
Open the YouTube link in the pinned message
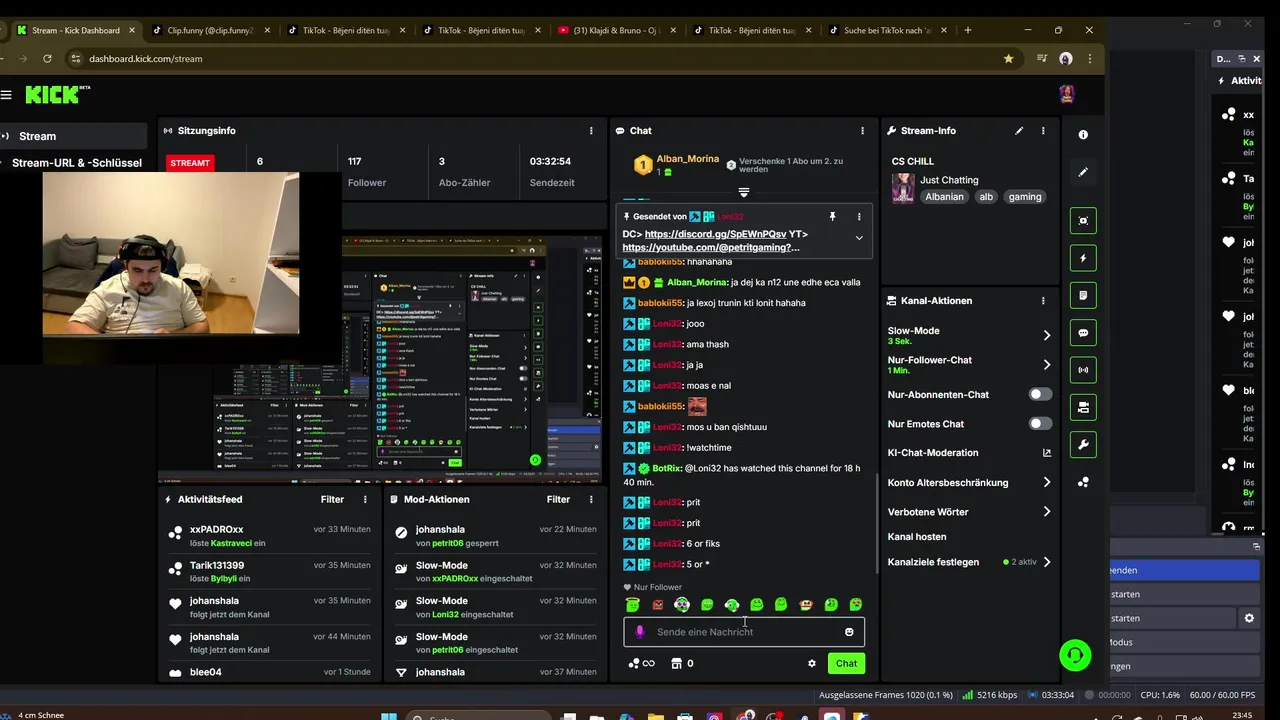[711, 247]
